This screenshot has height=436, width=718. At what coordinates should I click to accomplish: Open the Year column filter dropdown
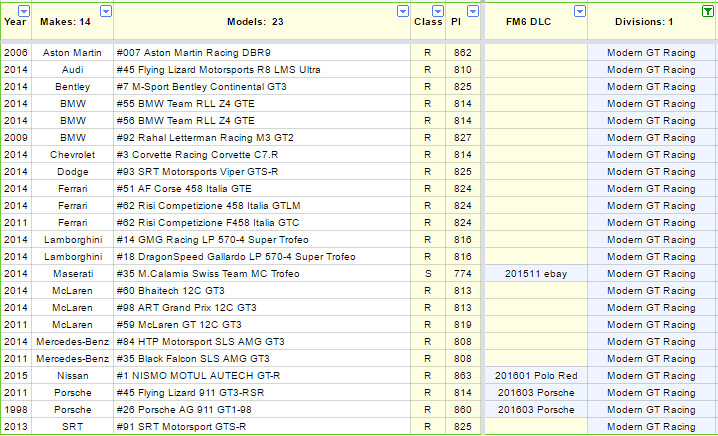point(24,11)
